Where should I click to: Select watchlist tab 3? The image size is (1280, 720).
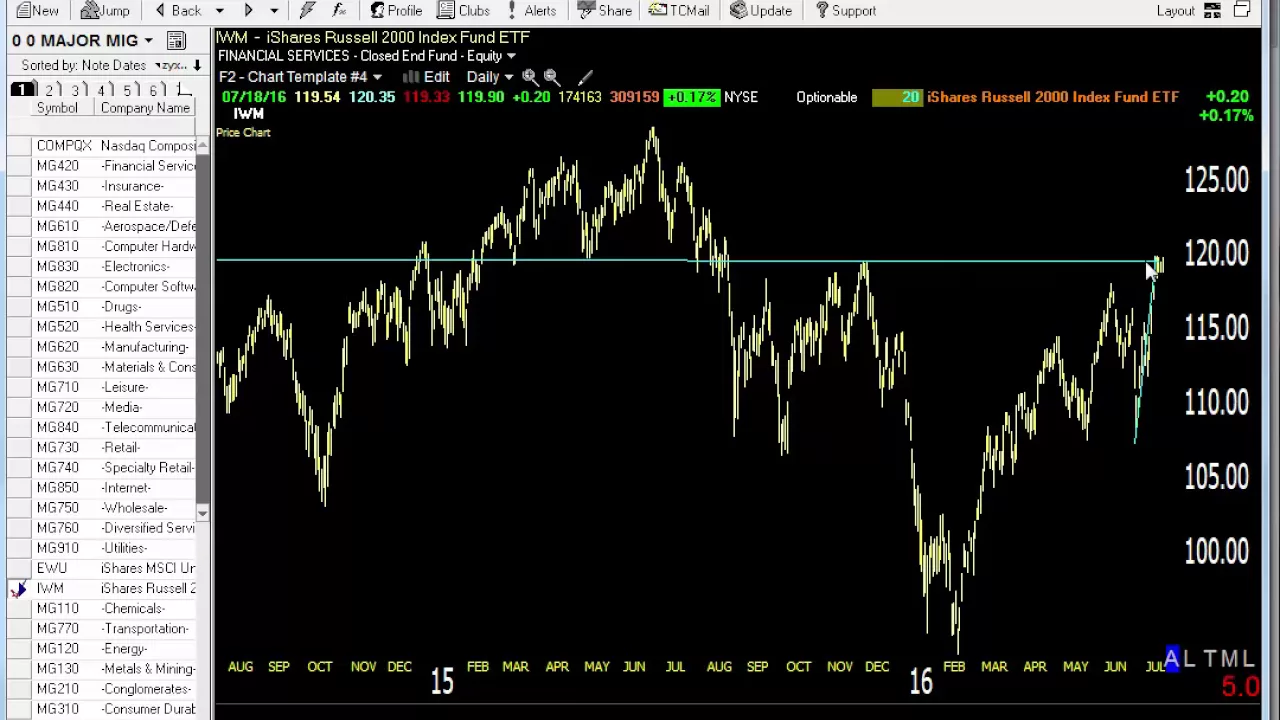click(x=75, y=90)
